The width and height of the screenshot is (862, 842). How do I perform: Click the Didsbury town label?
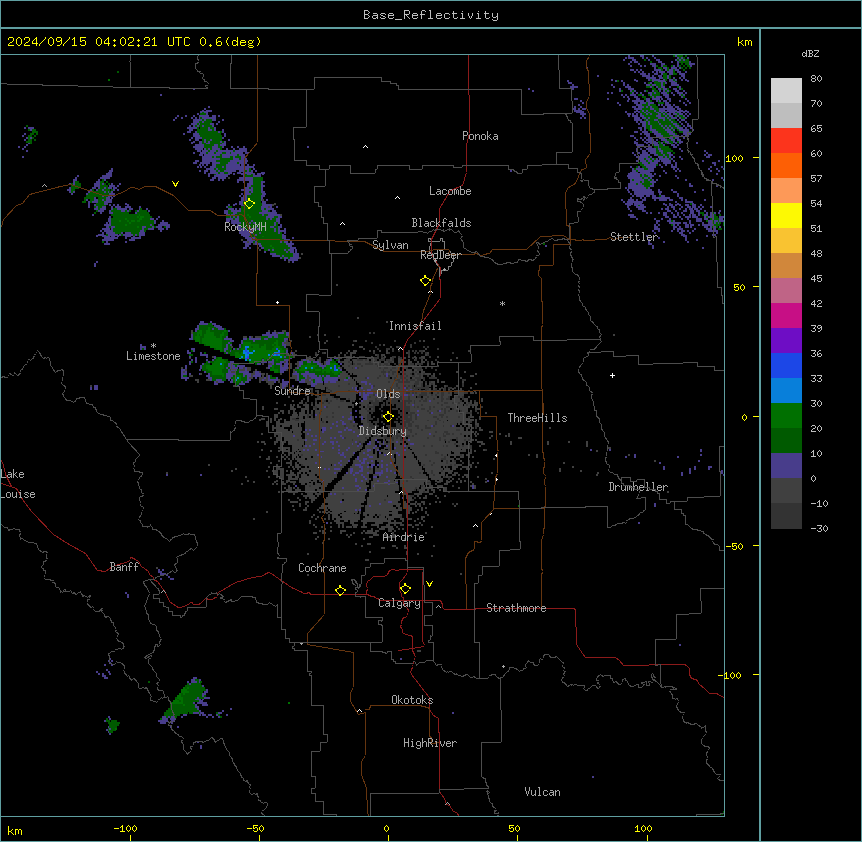(x=383, y=431)
